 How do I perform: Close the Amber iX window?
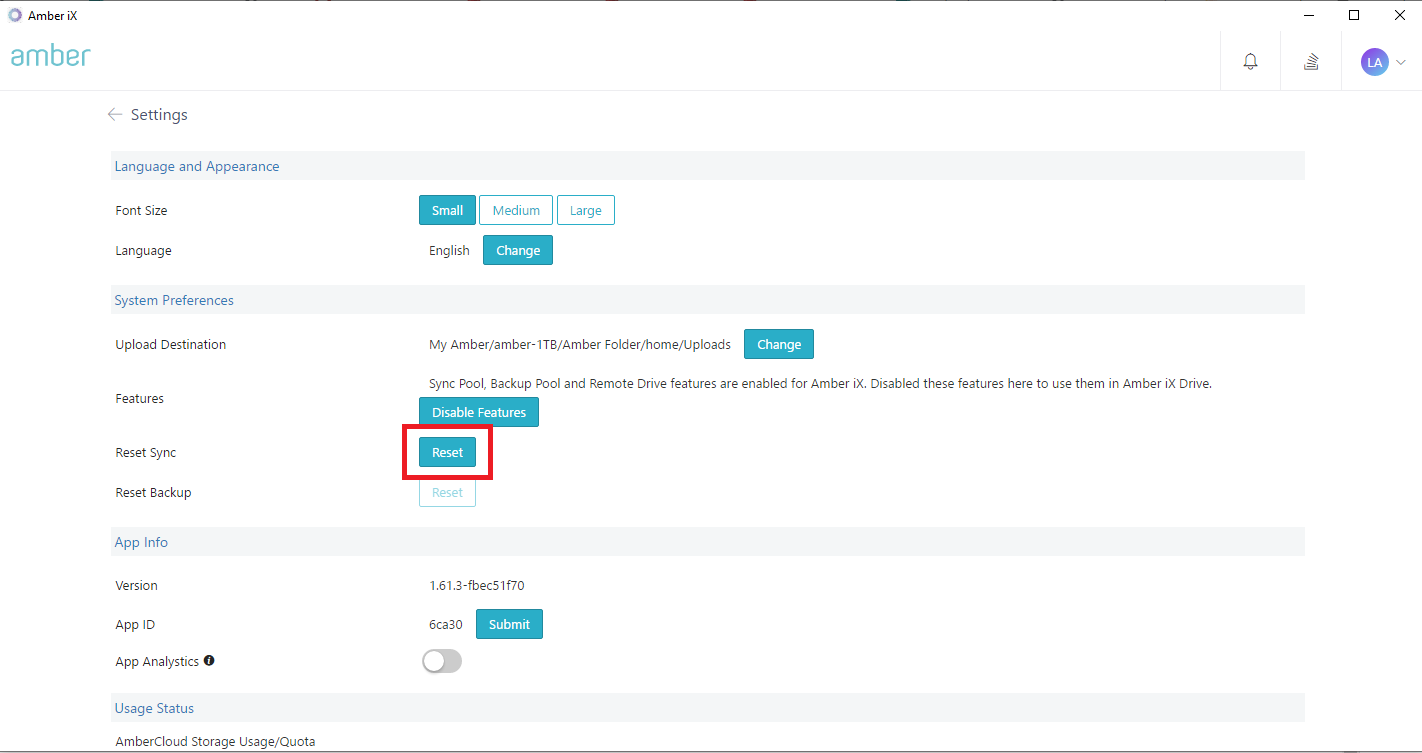1400,15
